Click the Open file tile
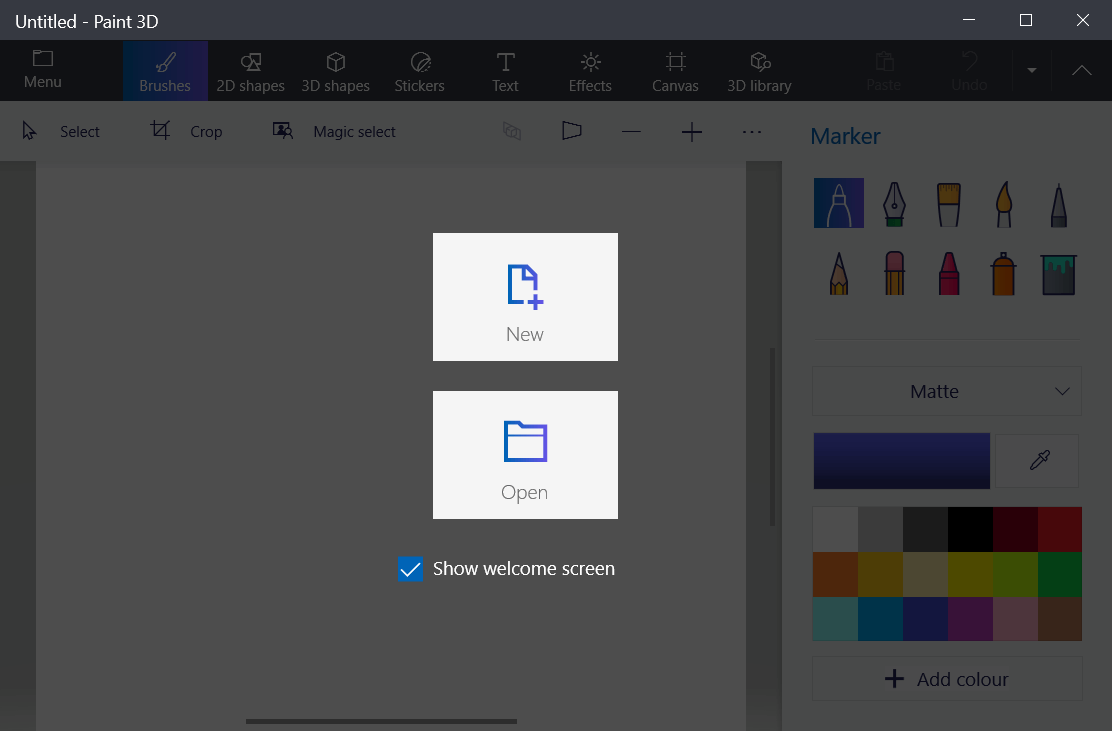The height and width of the screenshot is (731, 1112). pos(526,455)
